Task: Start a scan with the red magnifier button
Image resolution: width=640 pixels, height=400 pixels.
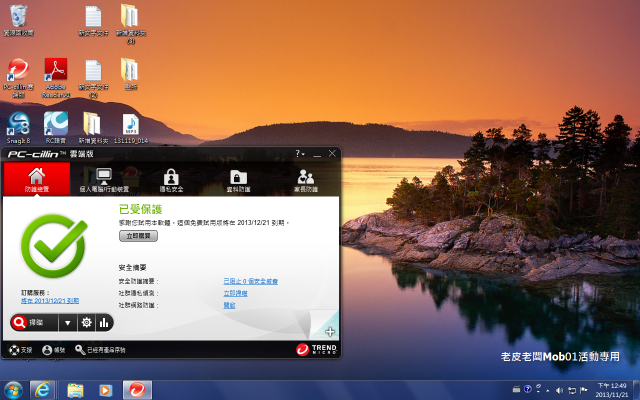Action: click(34, 323)
